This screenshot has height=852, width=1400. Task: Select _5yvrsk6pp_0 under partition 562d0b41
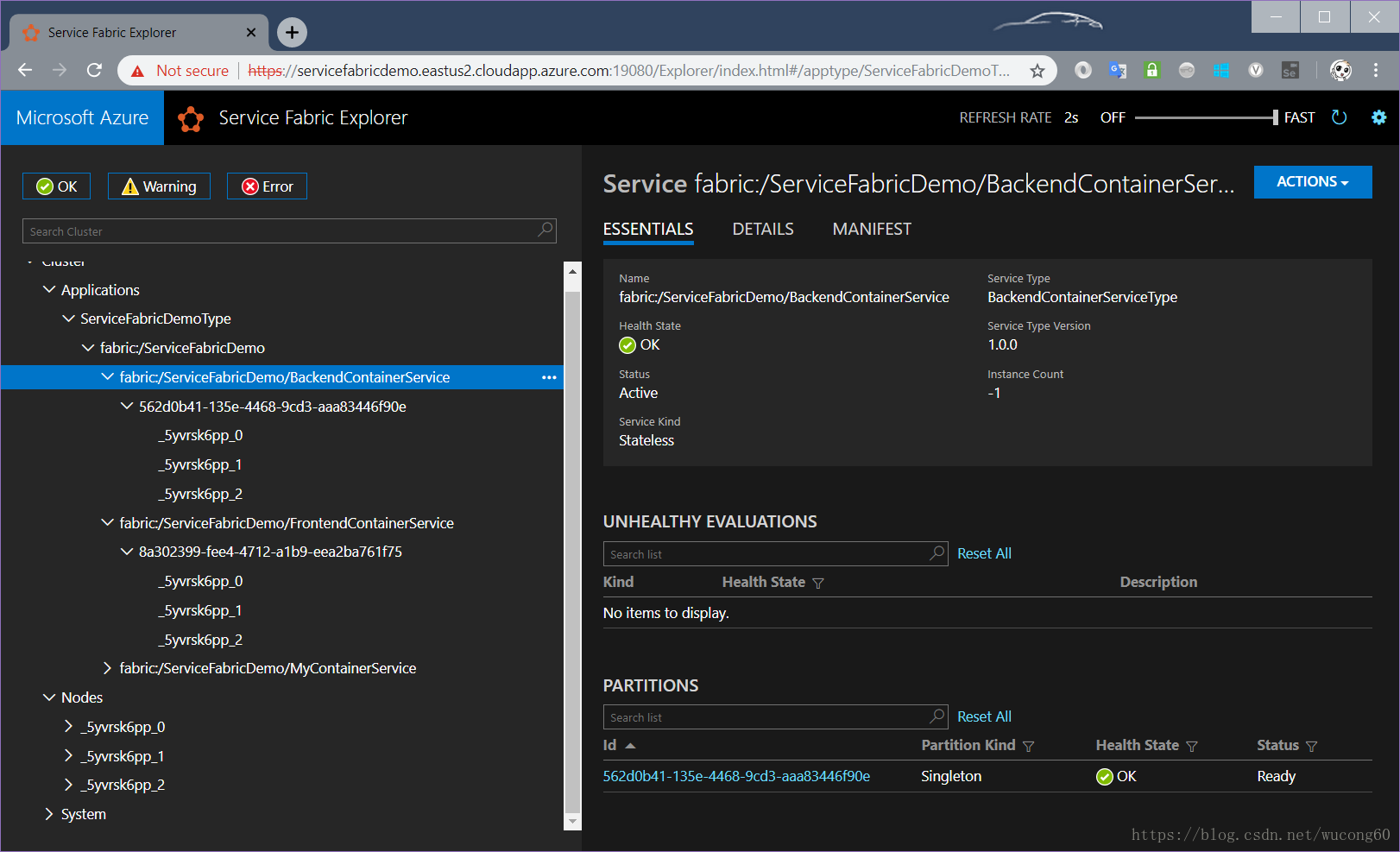tap(200, 435)
